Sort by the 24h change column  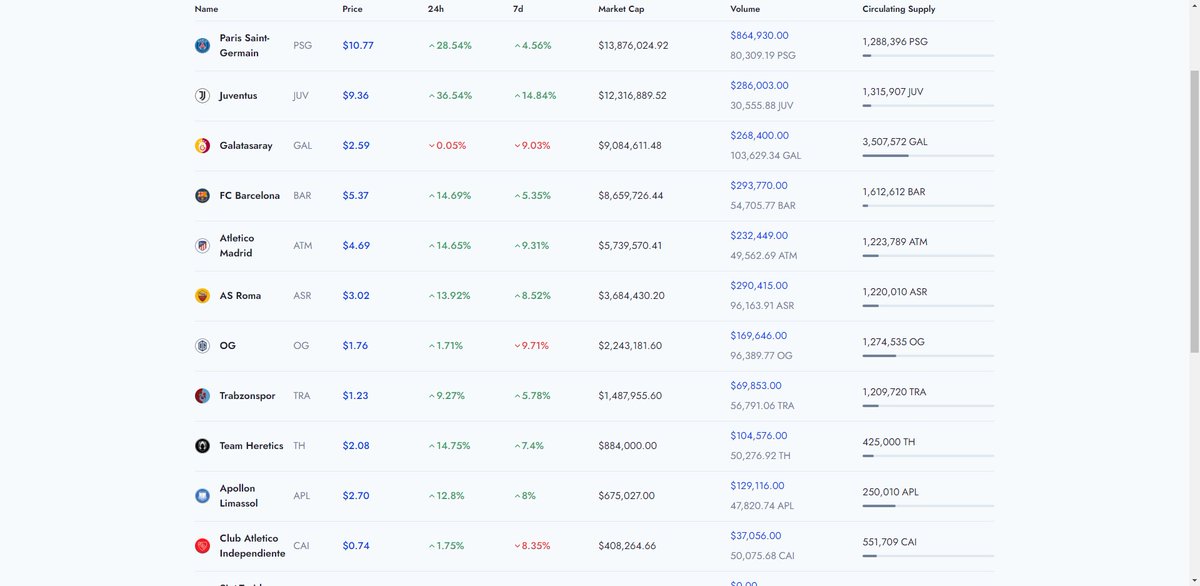point(436,9)
